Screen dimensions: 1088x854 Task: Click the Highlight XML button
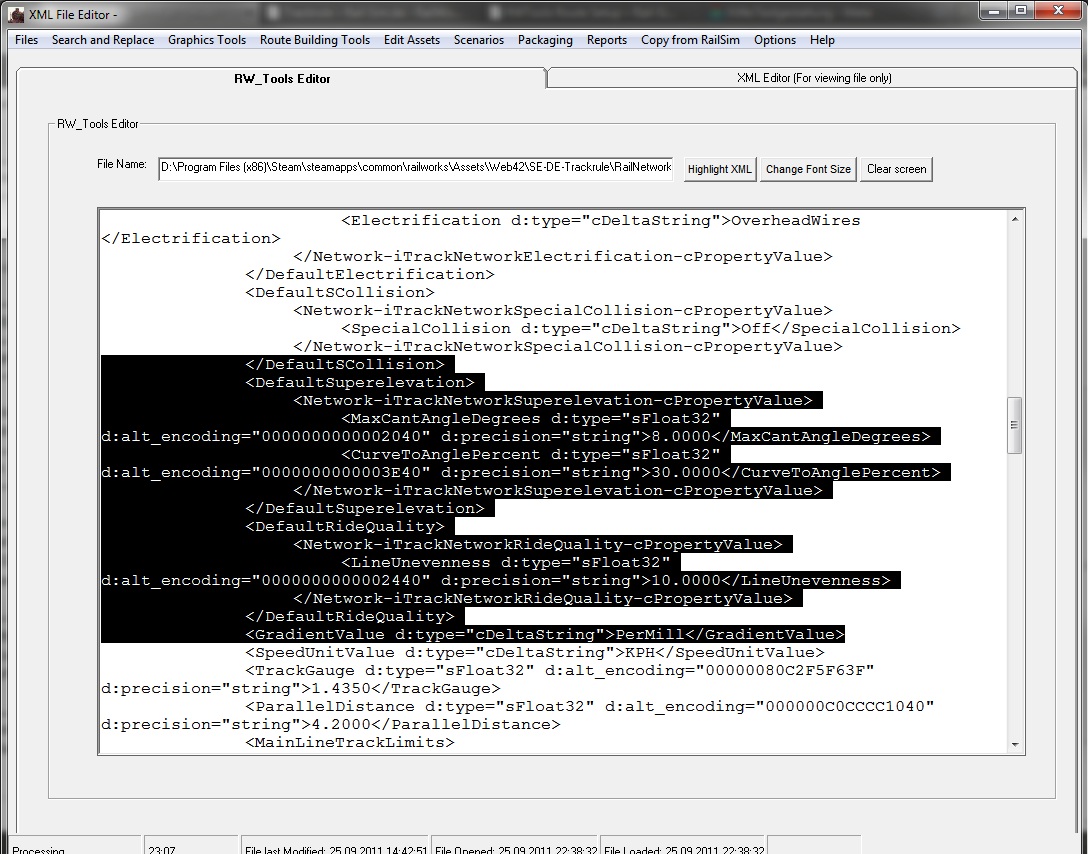(x=720, y=169)
